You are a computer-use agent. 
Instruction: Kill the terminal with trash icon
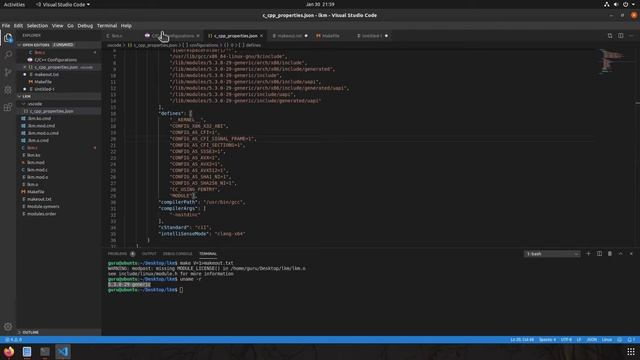tap(610, 253)
